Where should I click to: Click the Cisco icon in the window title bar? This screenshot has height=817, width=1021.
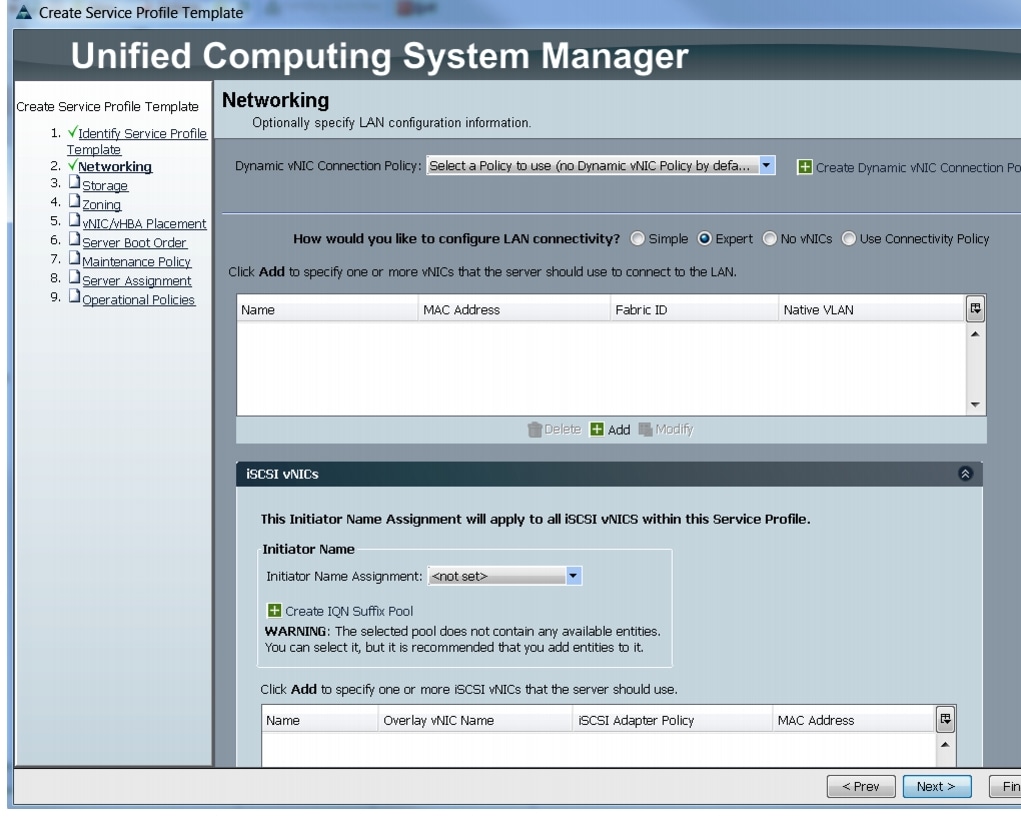coord(24,12)
